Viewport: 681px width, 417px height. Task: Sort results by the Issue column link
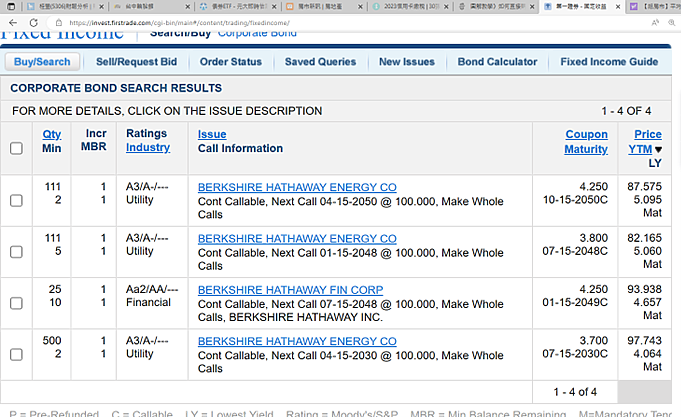(212, 134)
